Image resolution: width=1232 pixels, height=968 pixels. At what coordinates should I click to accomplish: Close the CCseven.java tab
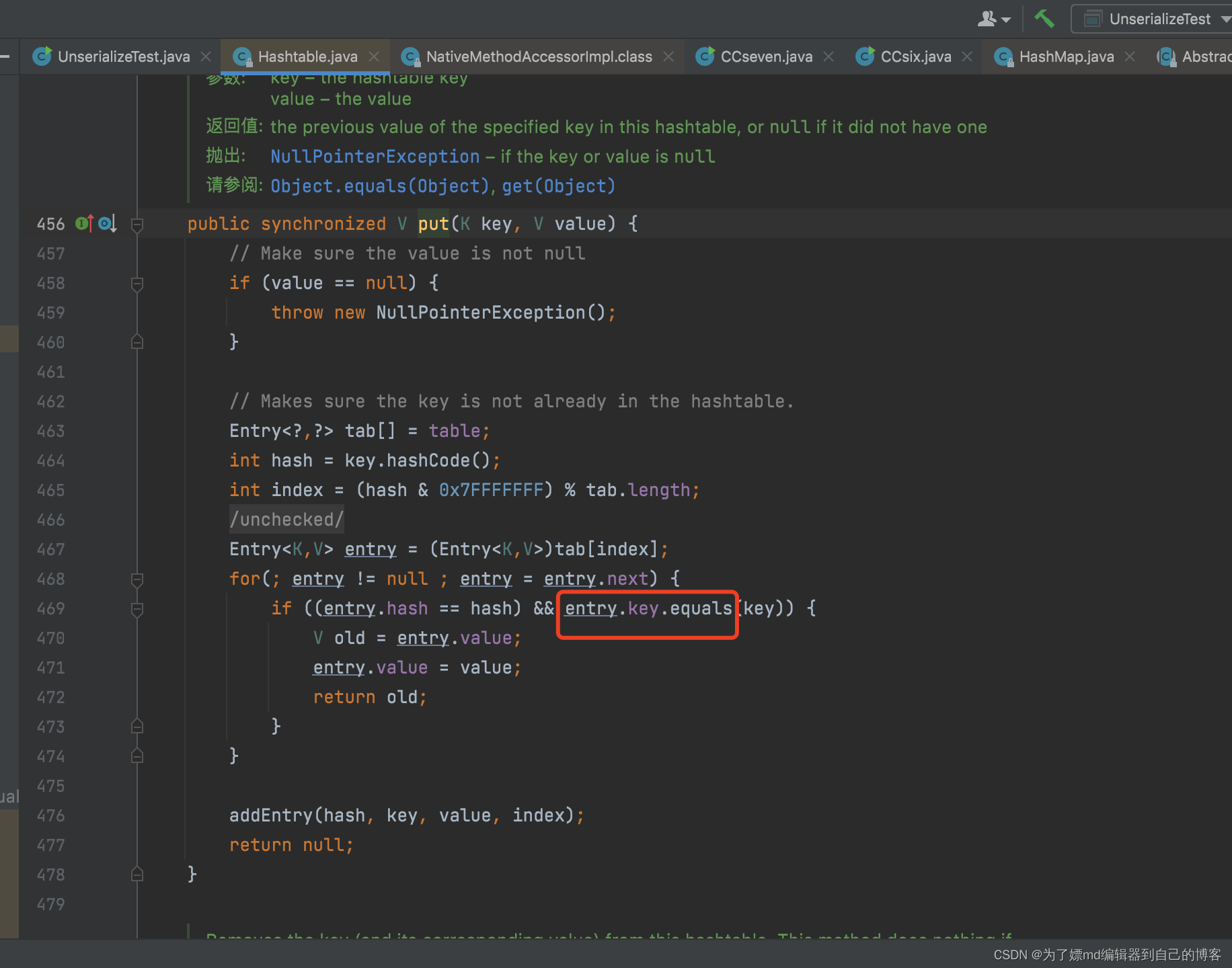(829, 56)
